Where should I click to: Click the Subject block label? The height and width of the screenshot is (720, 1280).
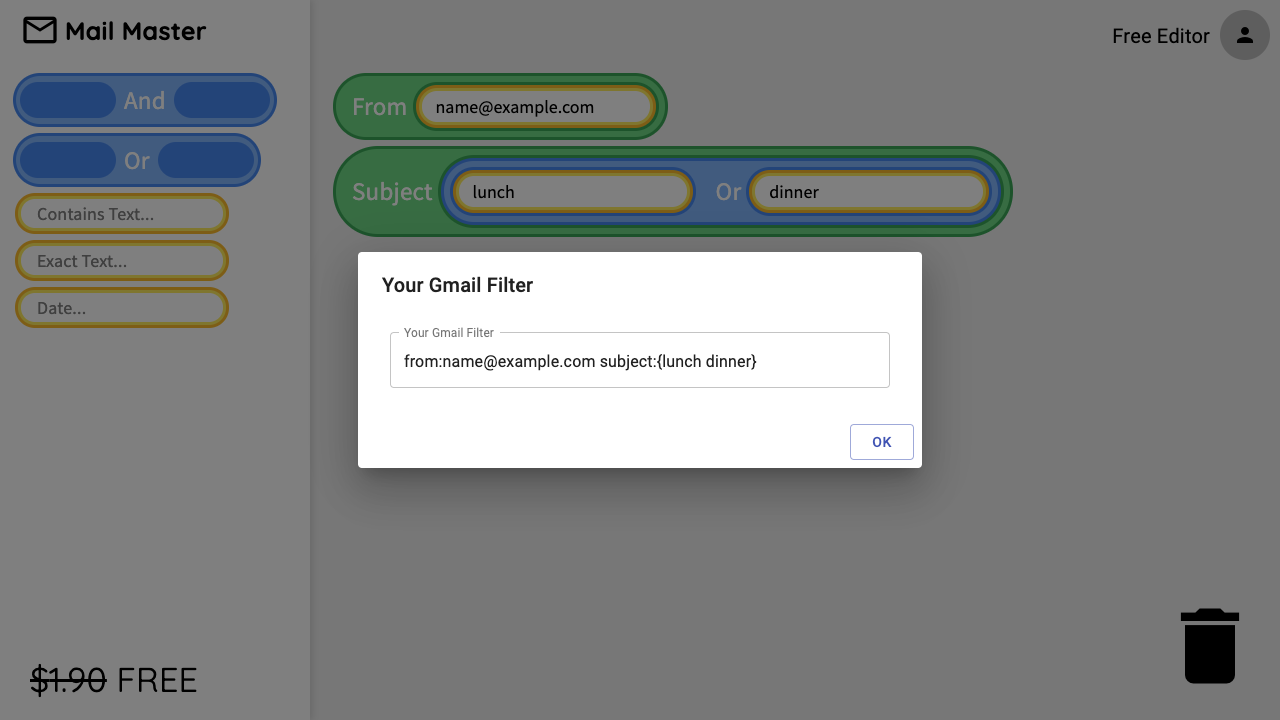[x=392, y=192]
